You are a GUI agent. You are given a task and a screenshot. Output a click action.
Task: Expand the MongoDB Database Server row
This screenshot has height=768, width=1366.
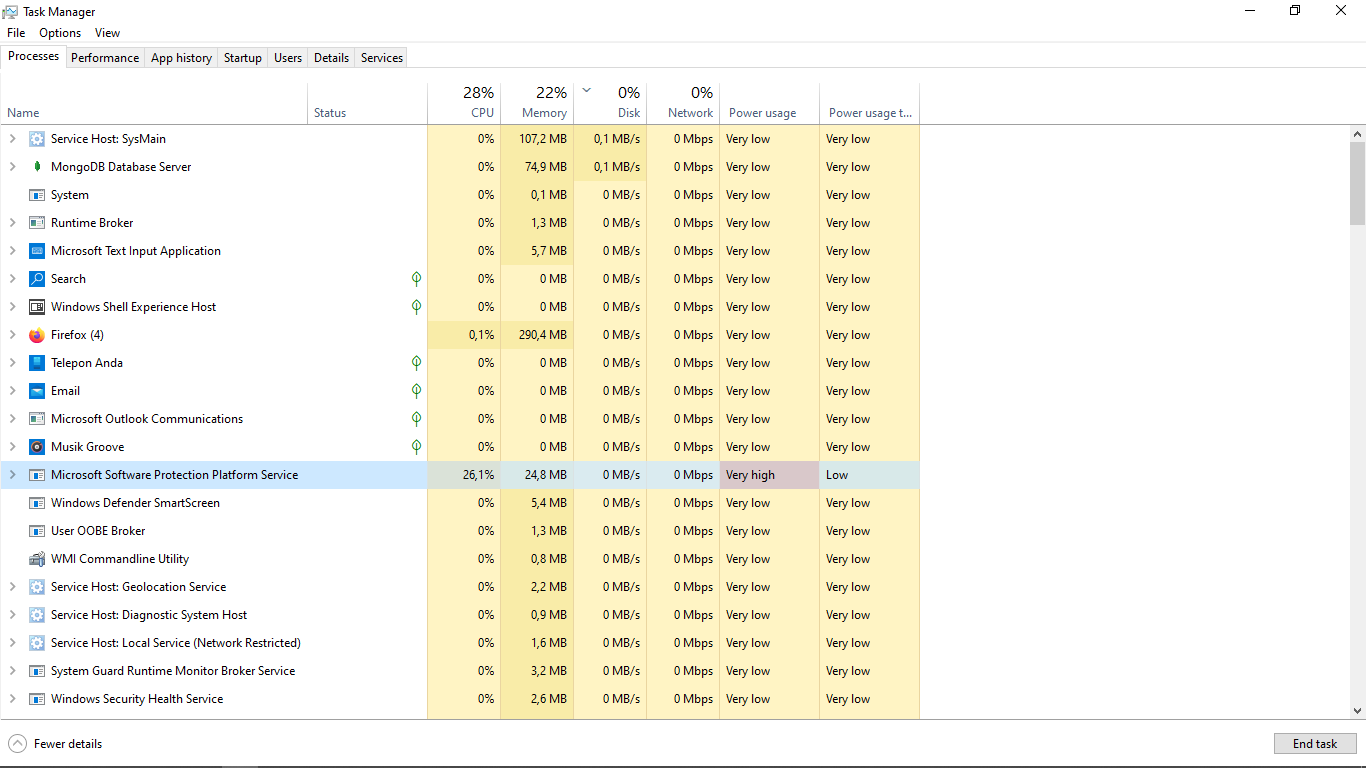(x=13, y=167)
